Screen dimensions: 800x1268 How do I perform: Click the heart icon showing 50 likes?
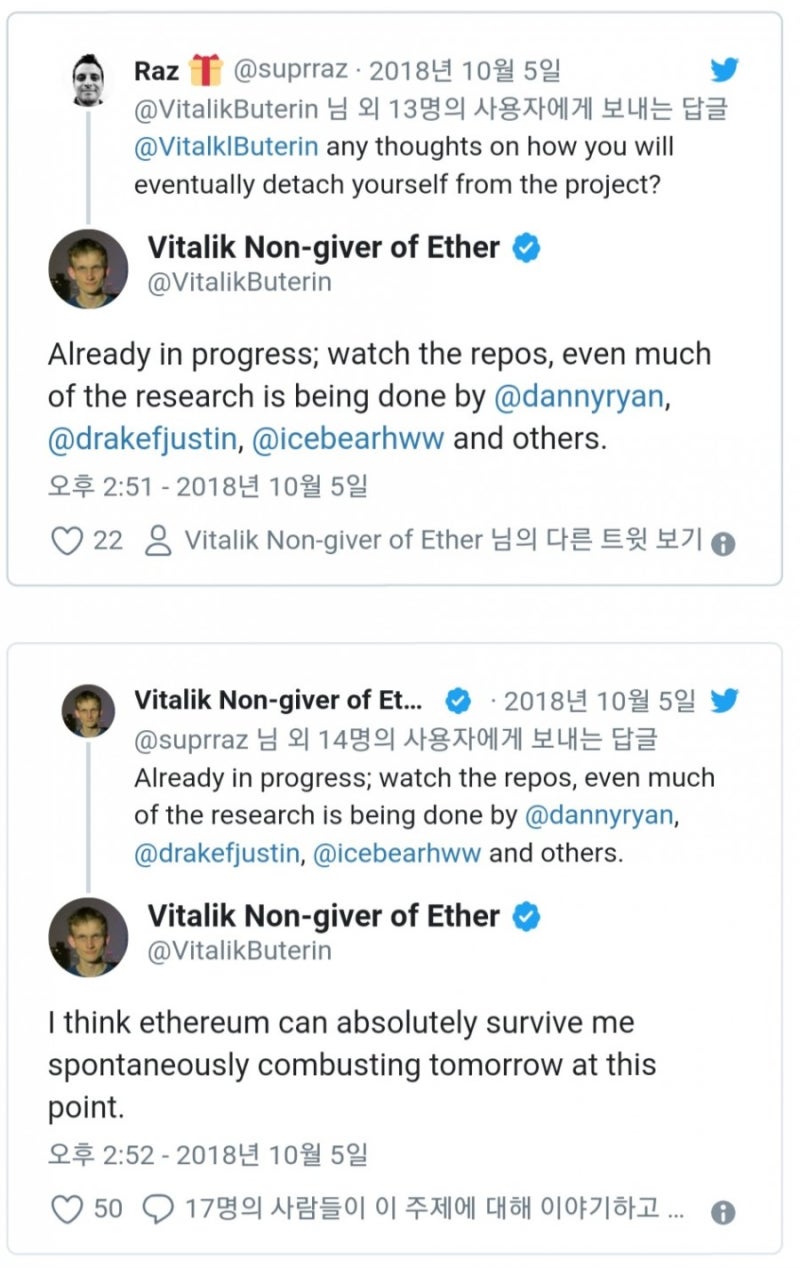(x=67, y=1210)
